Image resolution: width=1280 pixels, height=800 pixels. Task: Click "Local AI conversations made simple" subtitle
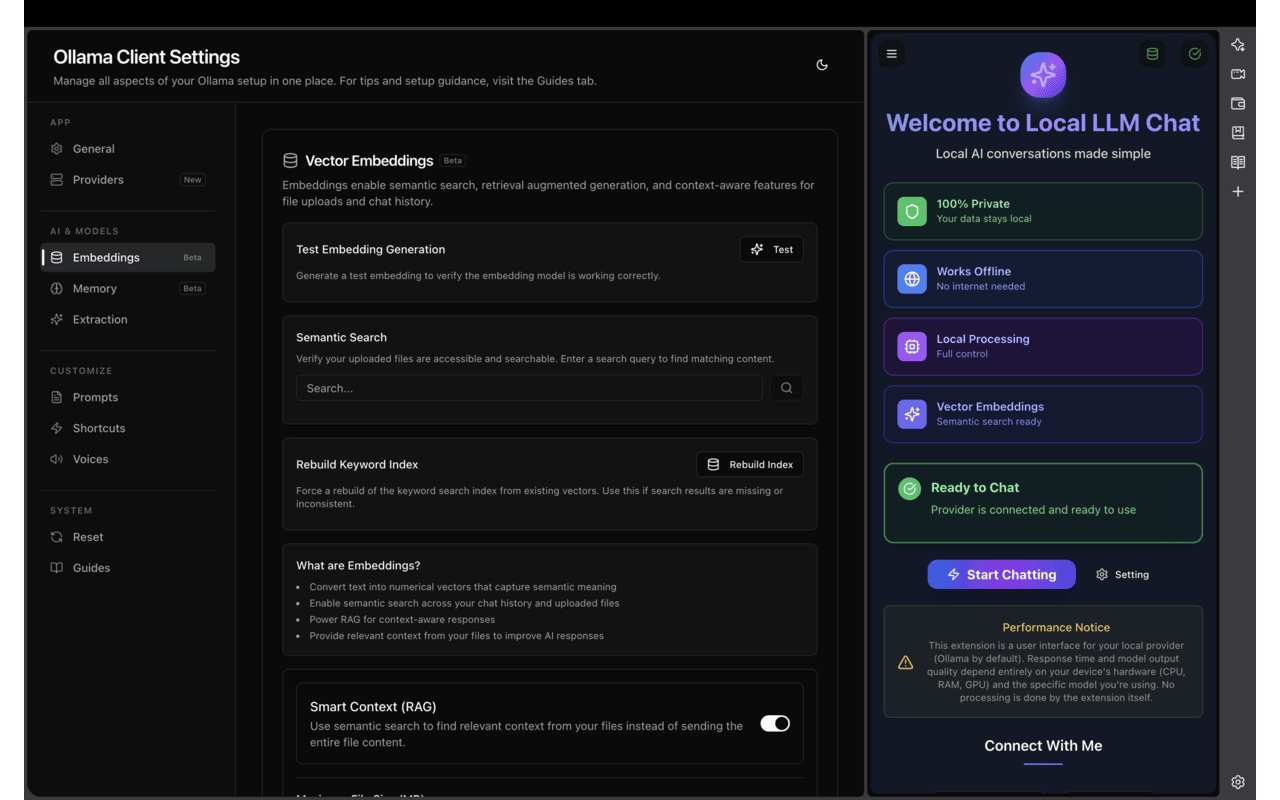pyautogui.click(x=1043, y=154)
